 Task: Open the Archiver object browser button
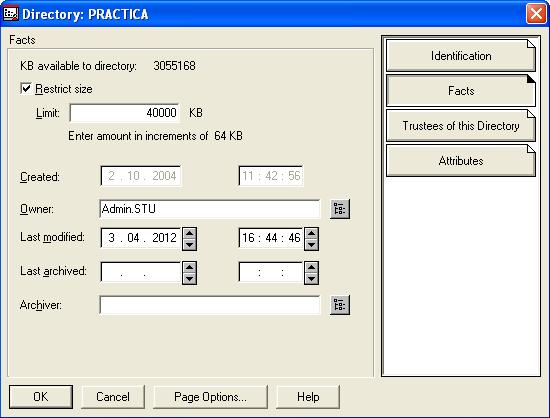coord(340,305)
